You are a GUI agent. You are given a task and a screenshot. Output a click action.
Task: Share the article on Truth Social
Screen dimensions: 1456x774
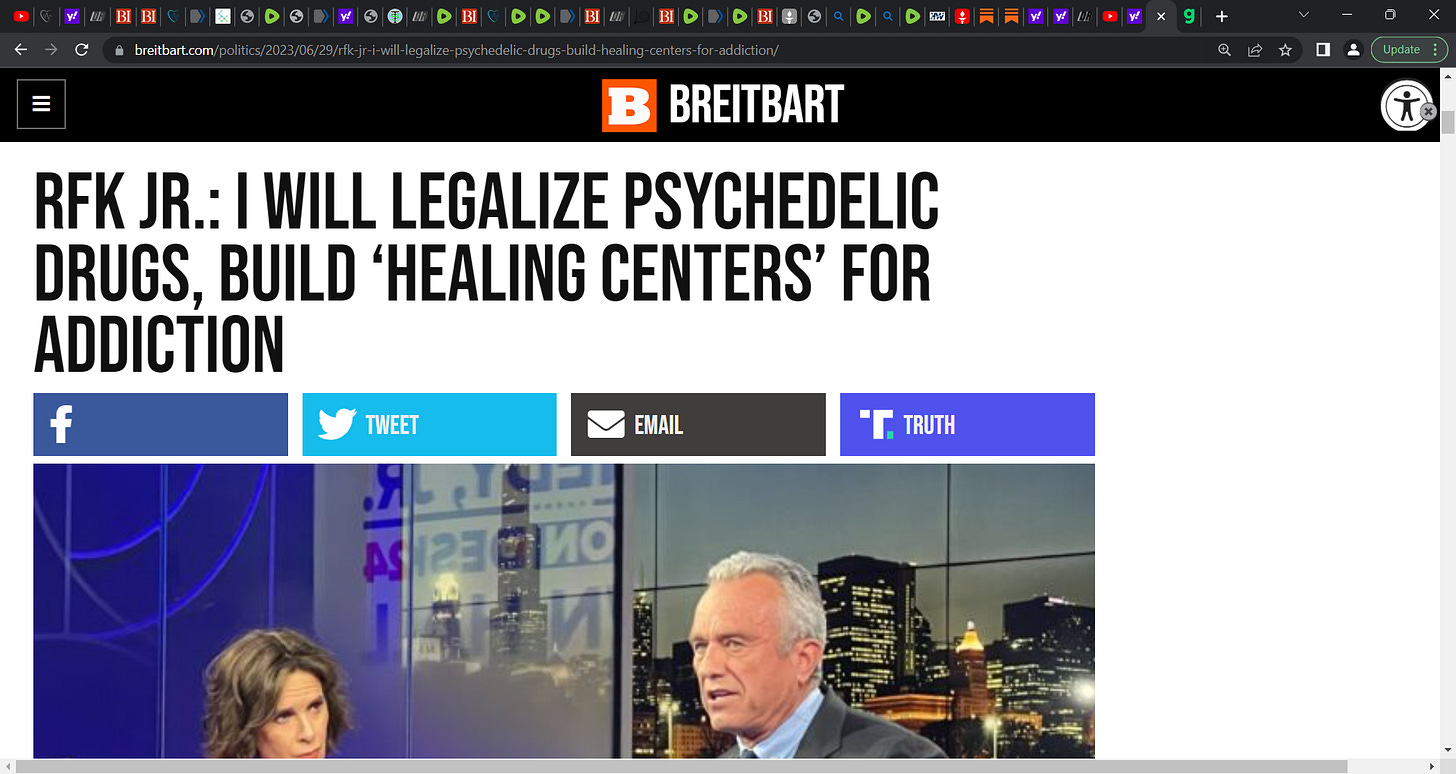coord(967,424)
